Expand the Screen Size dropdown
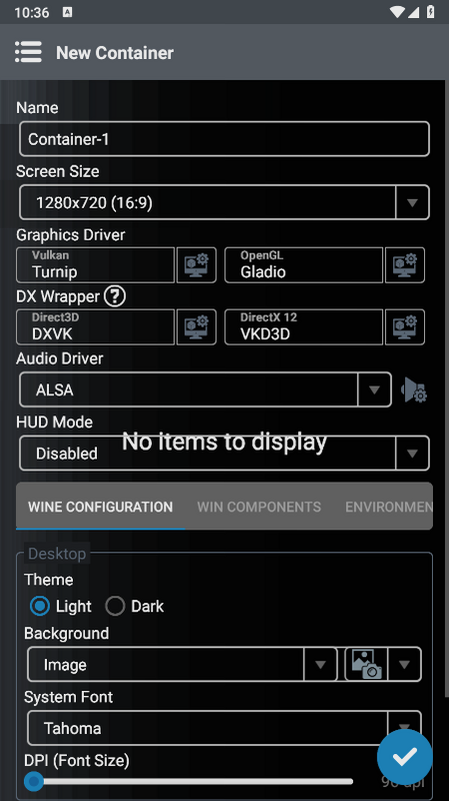This screenshot has height=801, width=449. pos(224,203)
